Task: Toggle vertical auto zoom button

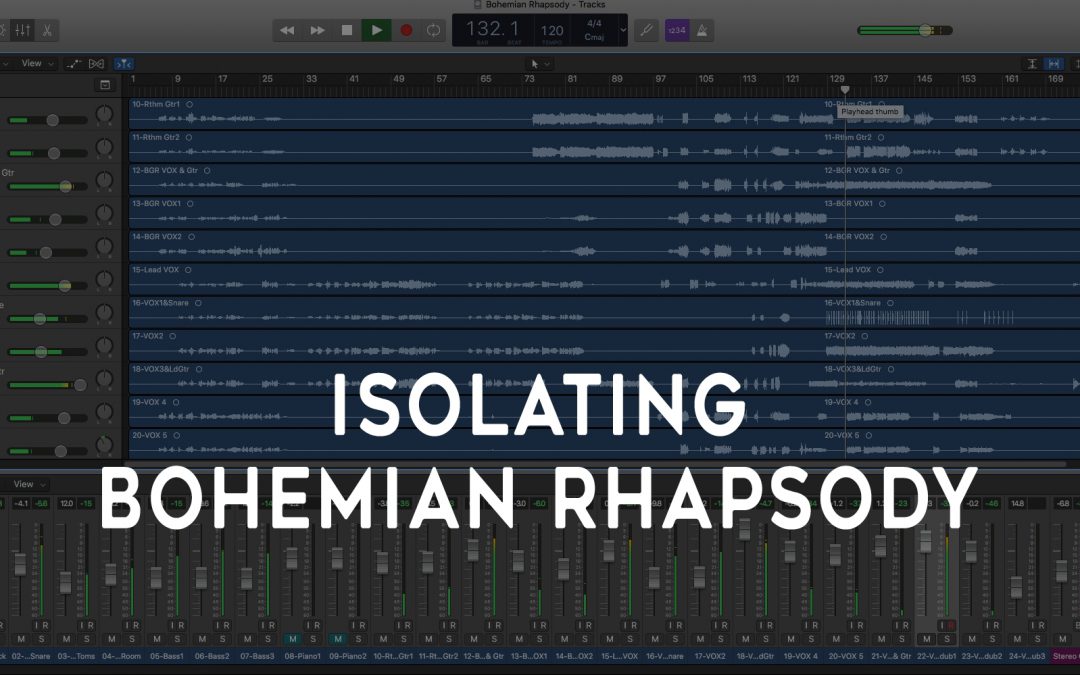Action: (x=1032, y=63)
